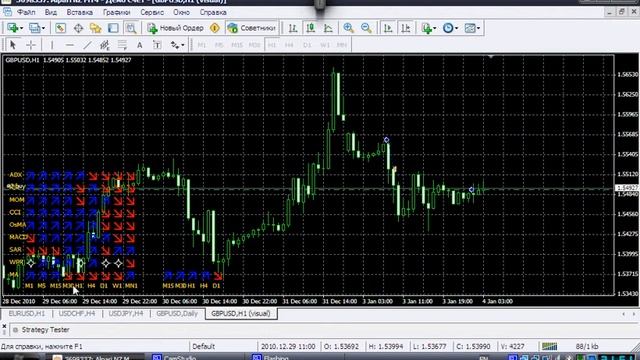The width and height of the screenshot is (640, 360).
Task: Switch to the USDCHF,H4 chart tab
Action: tap(77, 313)
